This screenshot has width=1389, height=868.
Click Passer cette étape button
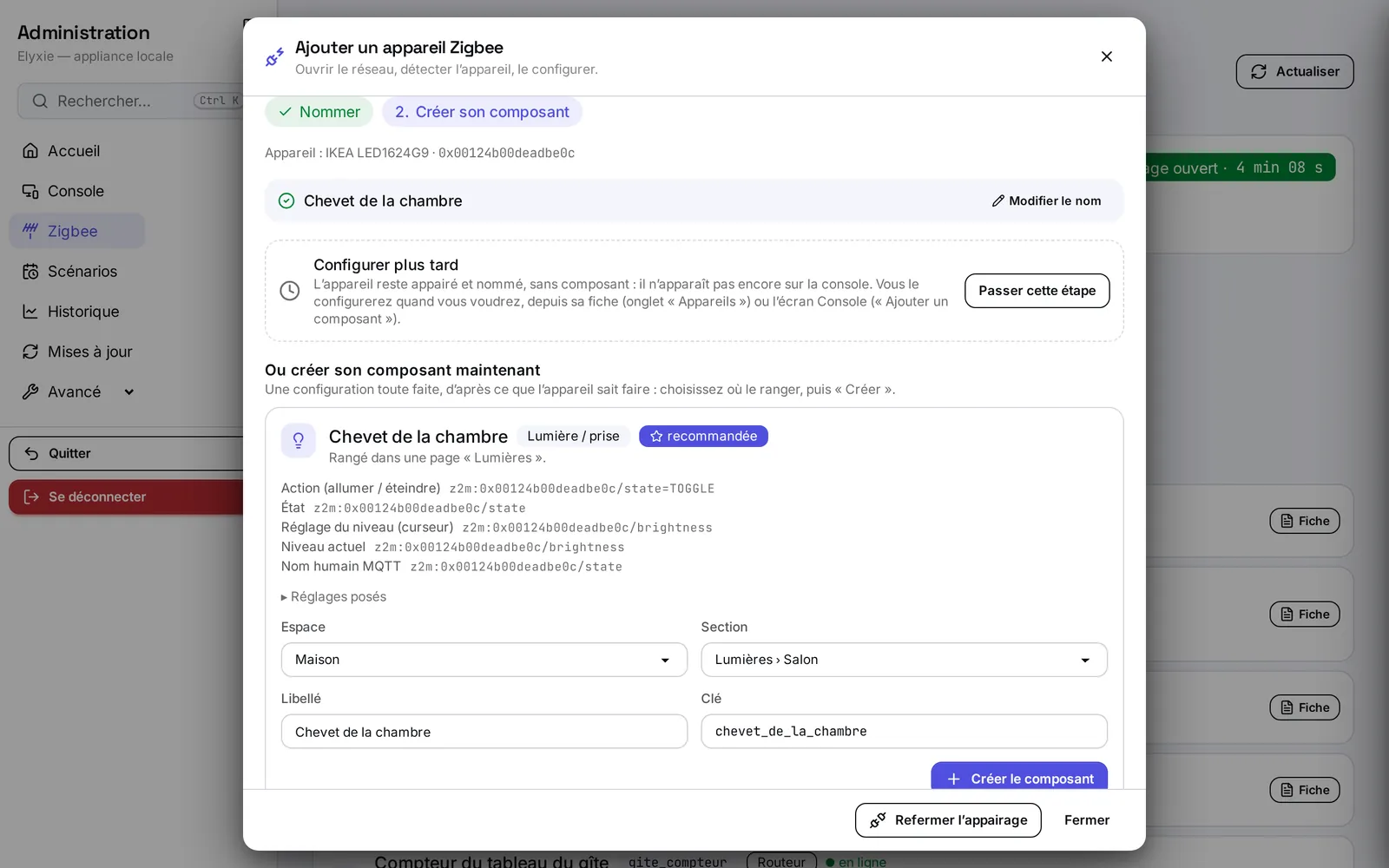coord(1037,291)
